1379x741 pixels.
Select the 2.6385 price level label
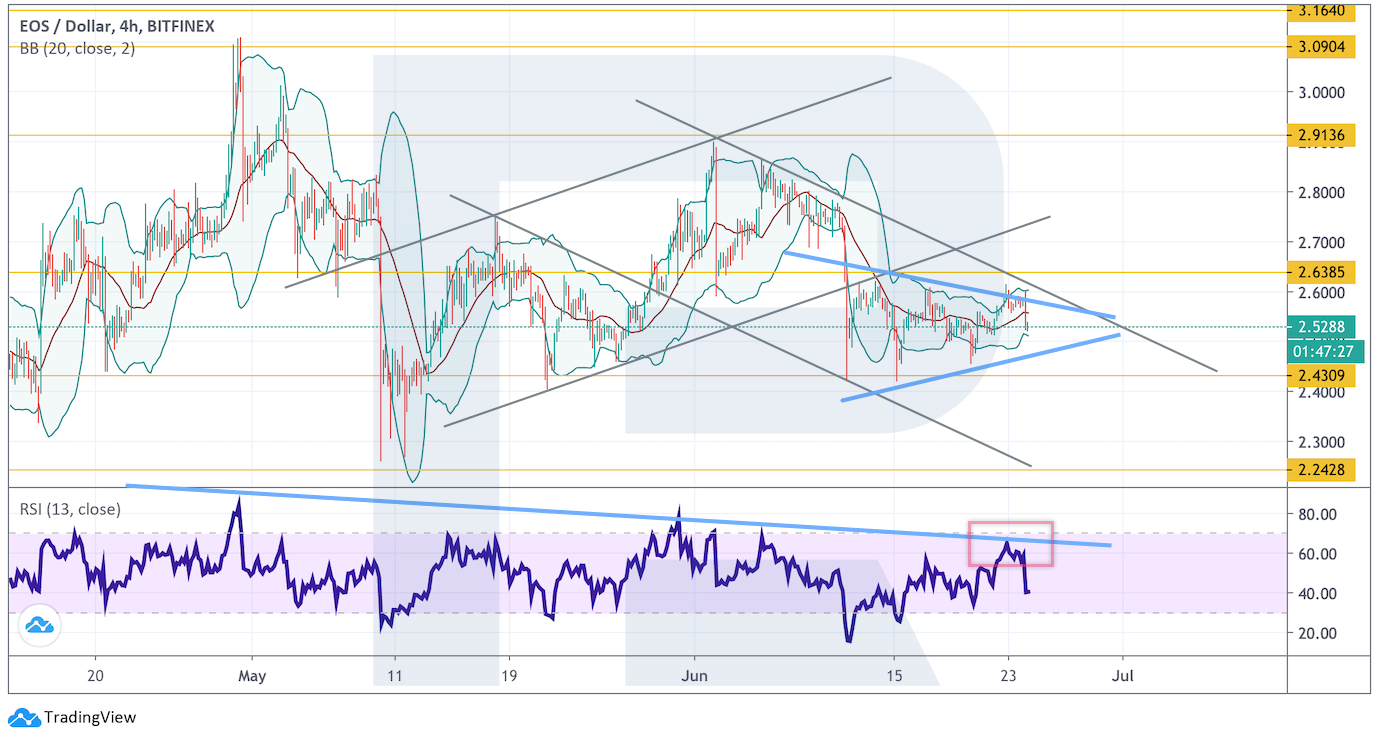(1321, 272)
